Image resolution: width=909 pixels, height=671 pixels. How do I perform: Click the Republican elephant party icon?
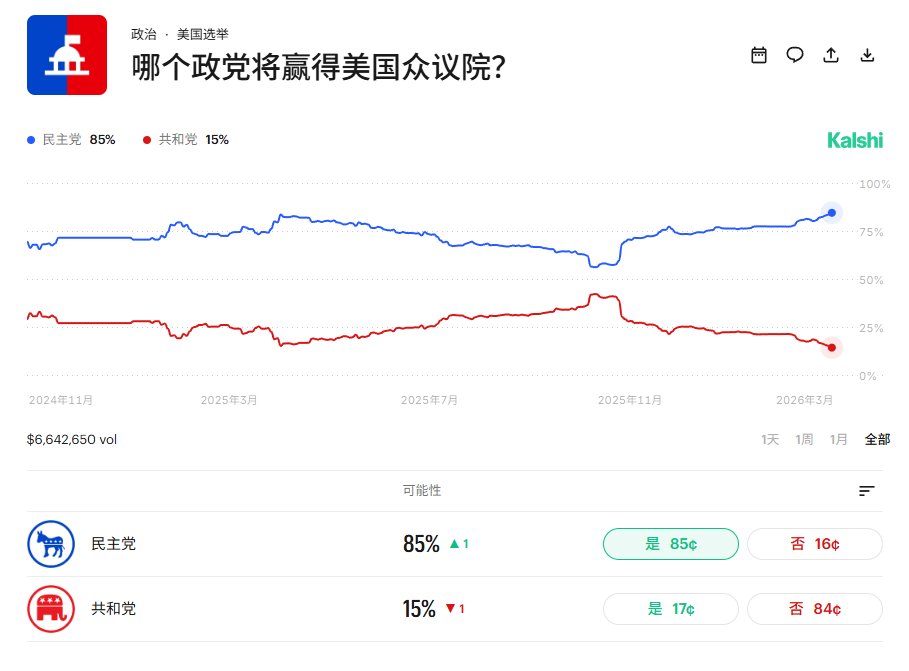50,608
